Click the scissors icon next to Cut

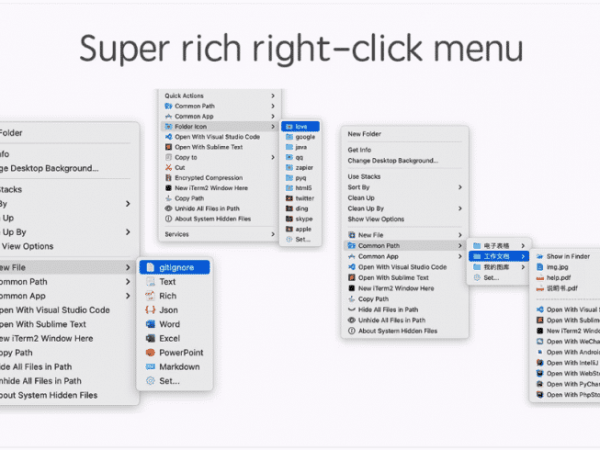[168, 168]
